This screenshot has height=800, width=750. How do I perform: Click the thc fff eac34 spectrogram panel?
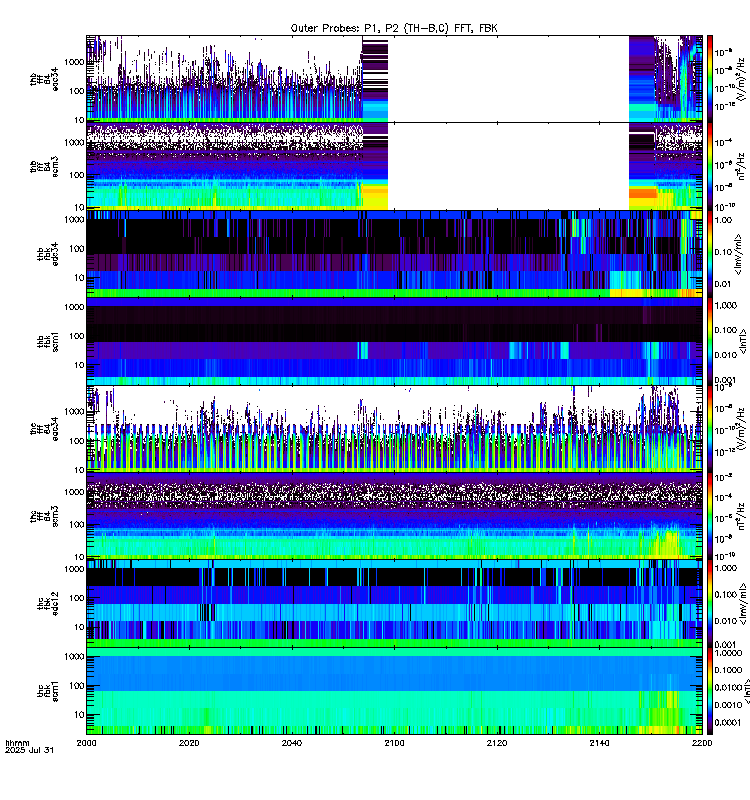(394, 429)
